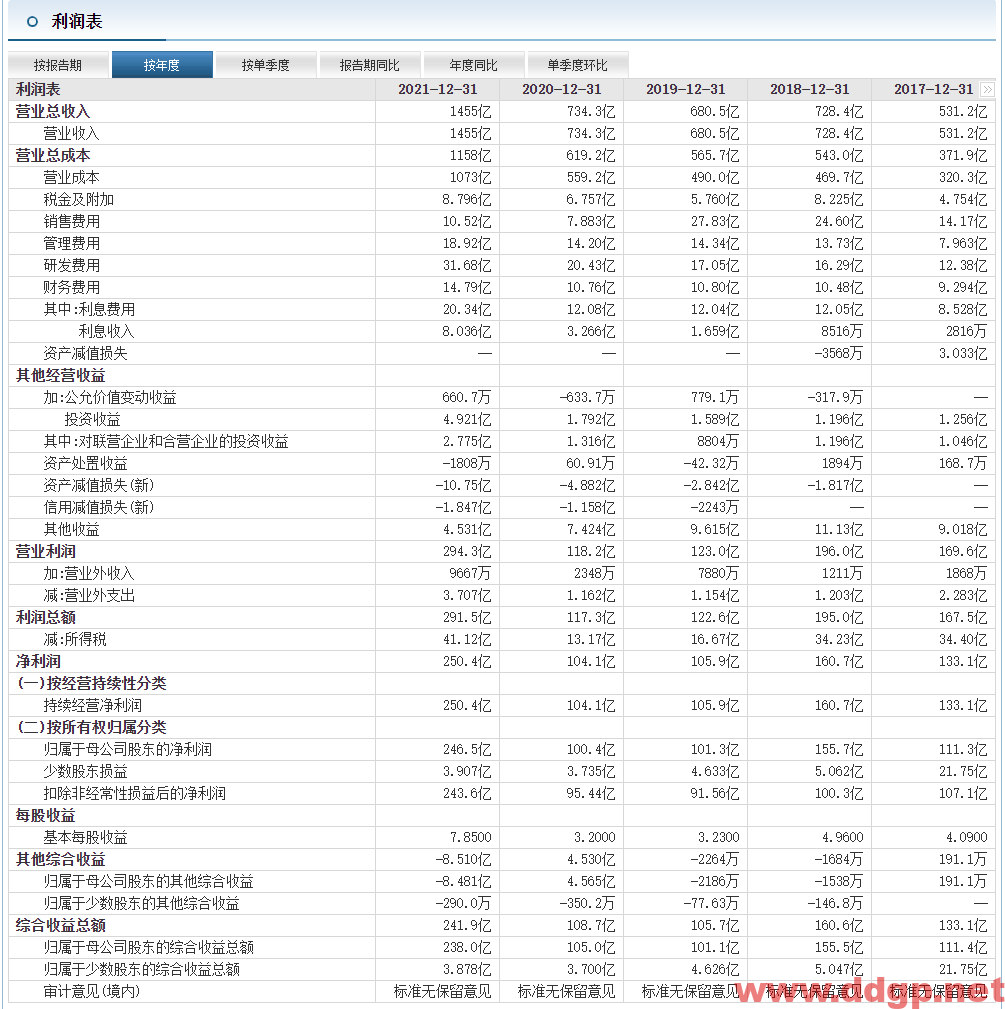Click 2018 资产减值损失 value -3568万
The width and height of the screenshot is (1005, 1009).
pyautogui.click(x=838, y=353)
